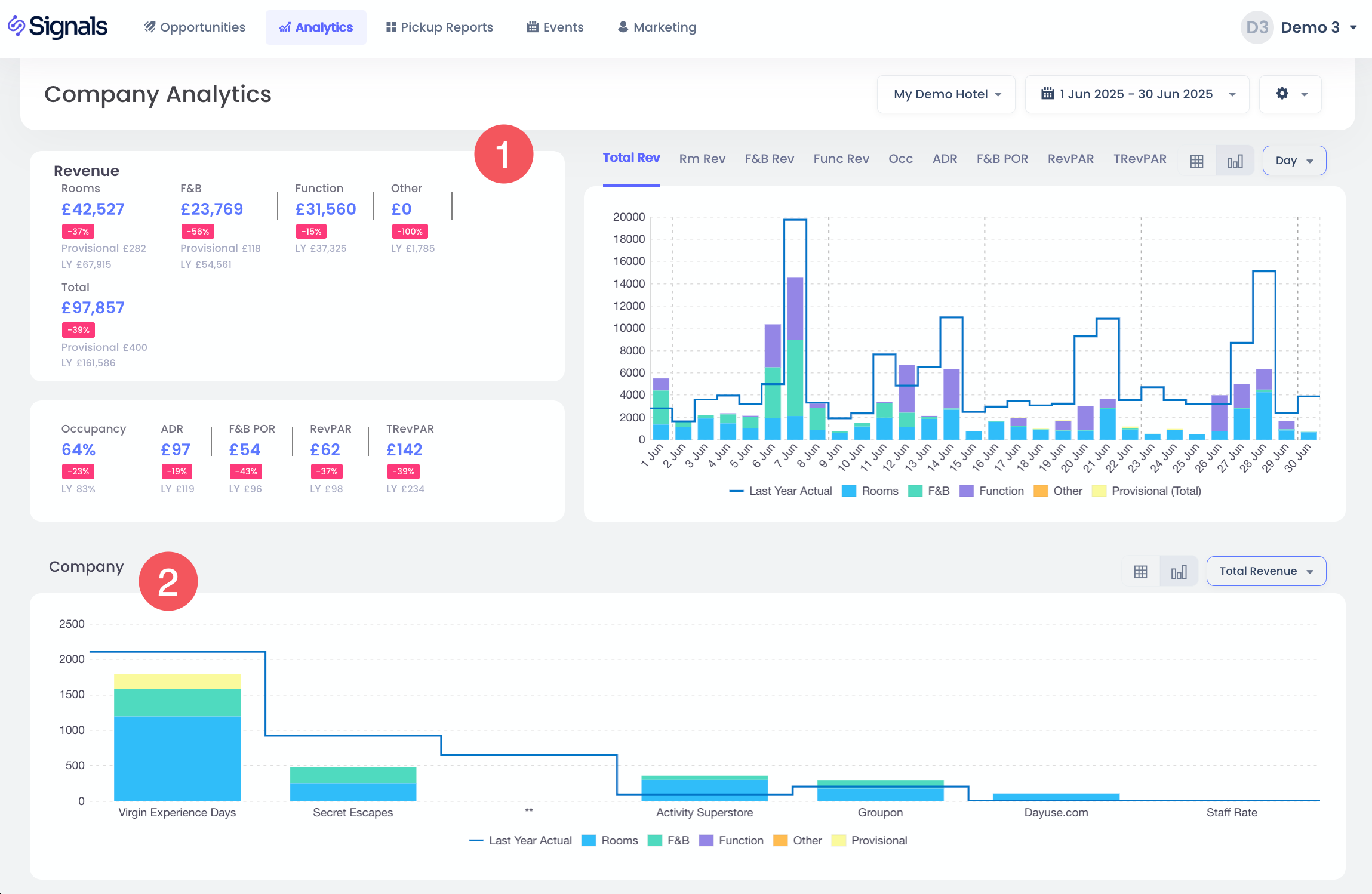Show Company section as table grid

(x=1140, y=572)
